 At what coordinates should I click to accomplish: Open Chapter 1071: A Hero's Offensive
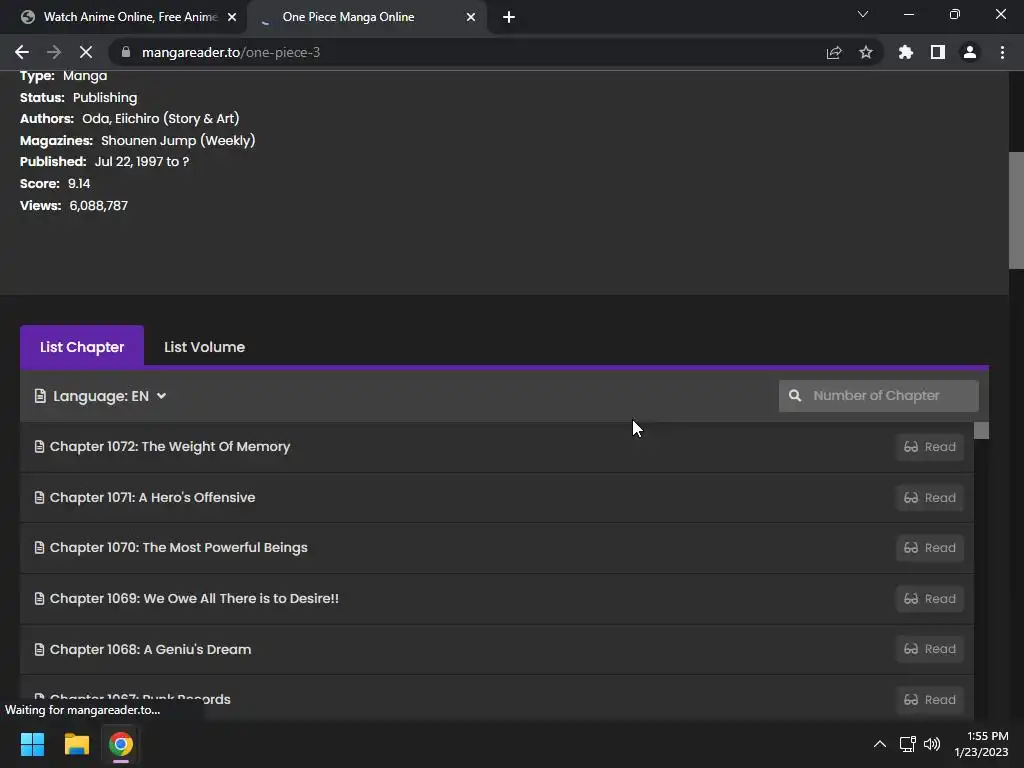152,498
